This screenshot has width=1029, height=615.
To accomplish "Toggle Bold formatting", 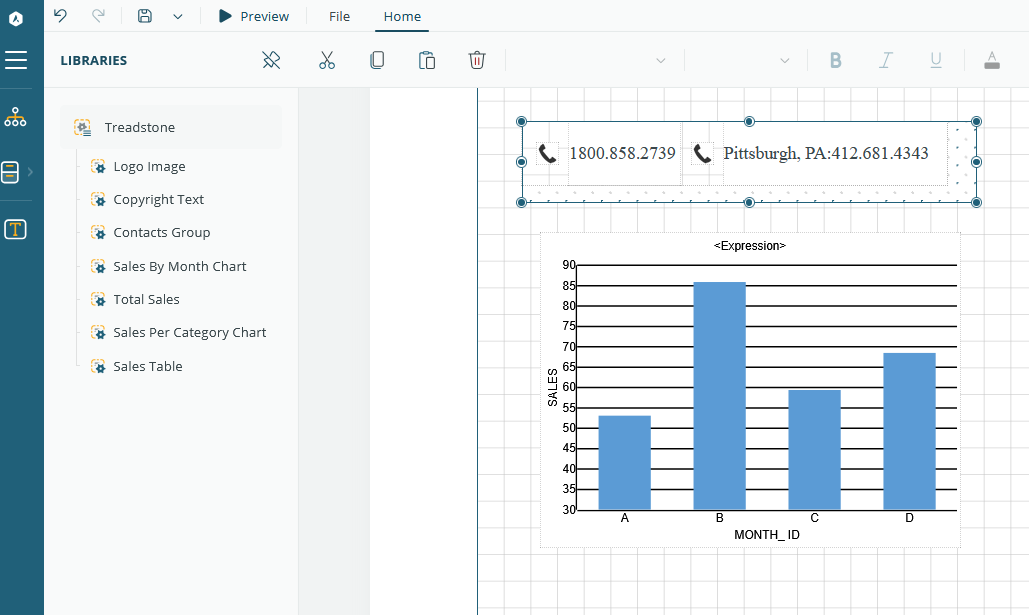I will click(x=835, y=60).
